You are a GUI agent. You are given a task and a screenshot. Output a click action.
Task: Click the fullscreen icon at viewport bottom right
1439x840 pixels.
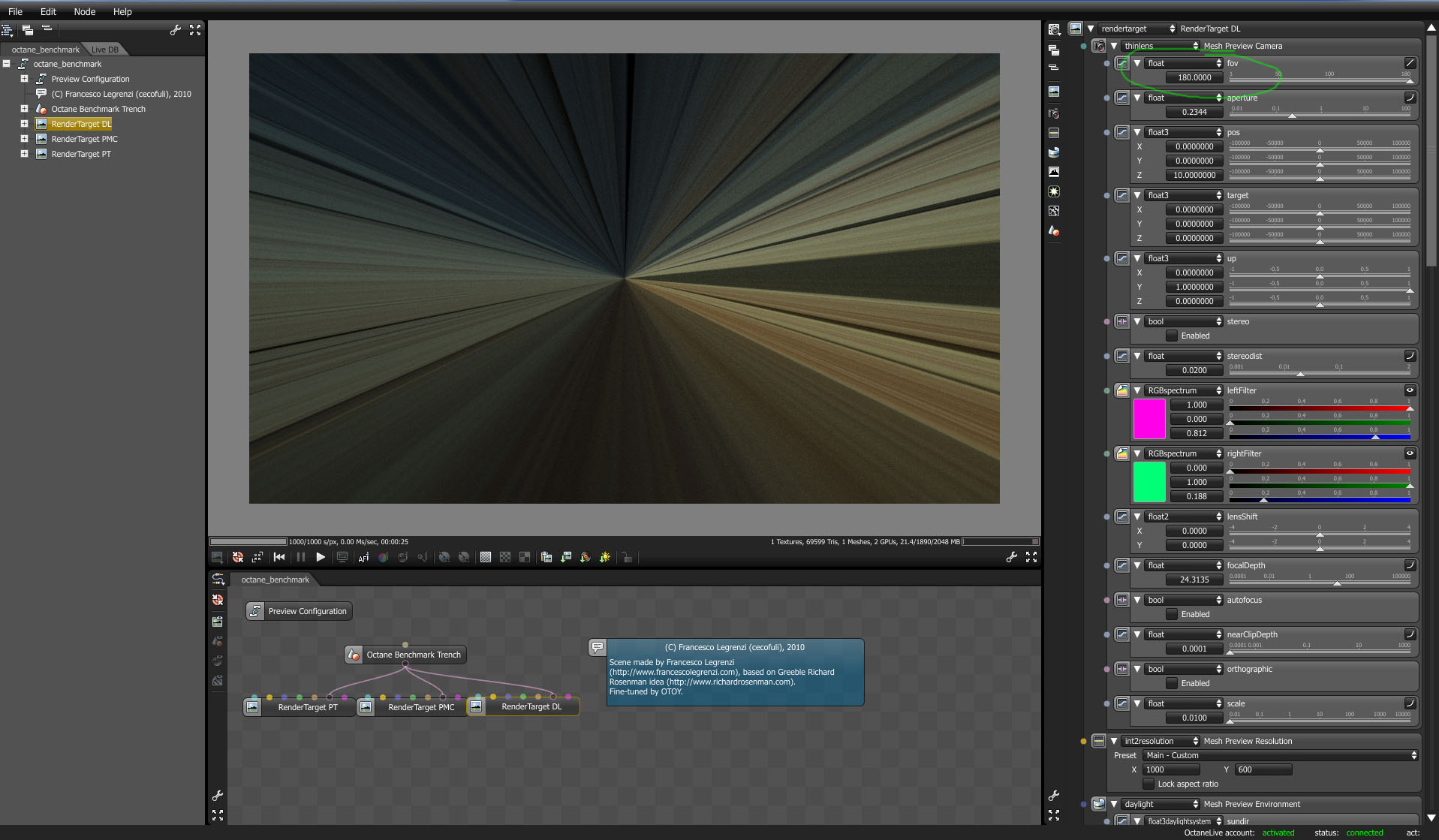point(1031,557)
